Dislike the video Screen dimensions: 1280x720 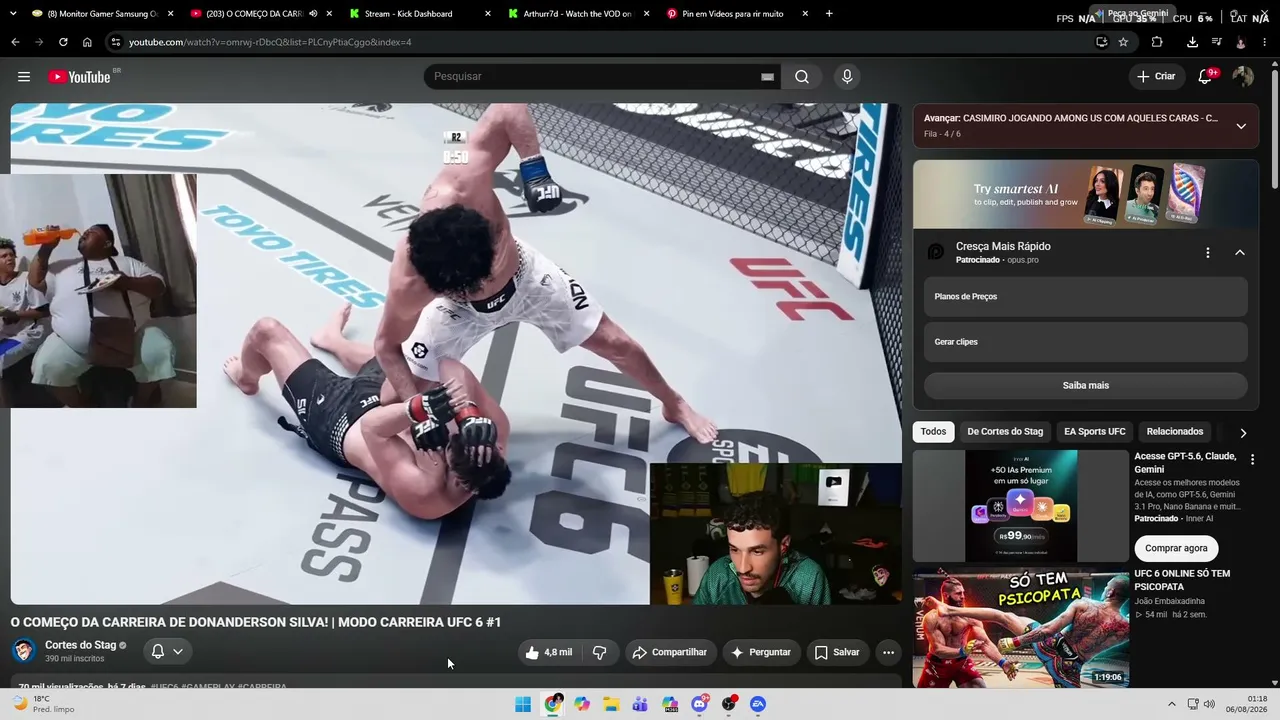tap(600, 652)
